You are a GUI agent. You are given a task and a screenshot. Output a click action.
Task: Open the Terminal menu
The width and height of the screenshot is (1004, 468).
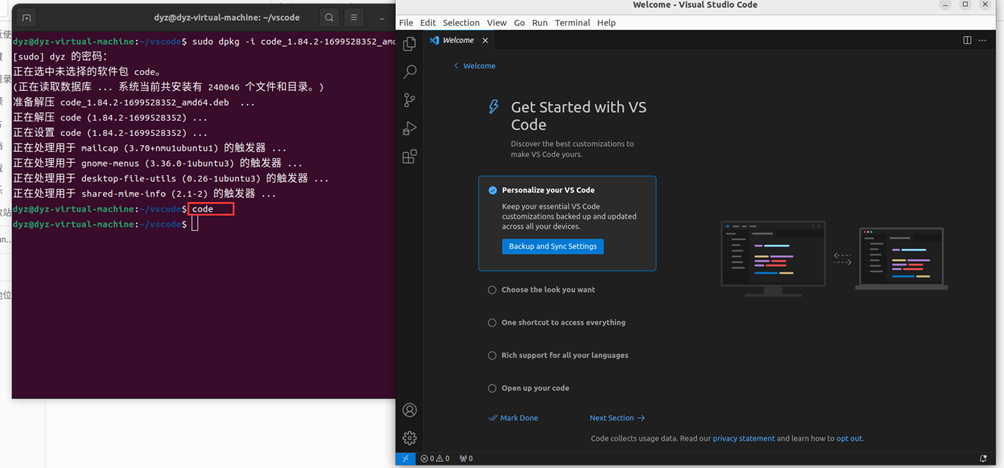pyautogui.click(x=572, y=22)
